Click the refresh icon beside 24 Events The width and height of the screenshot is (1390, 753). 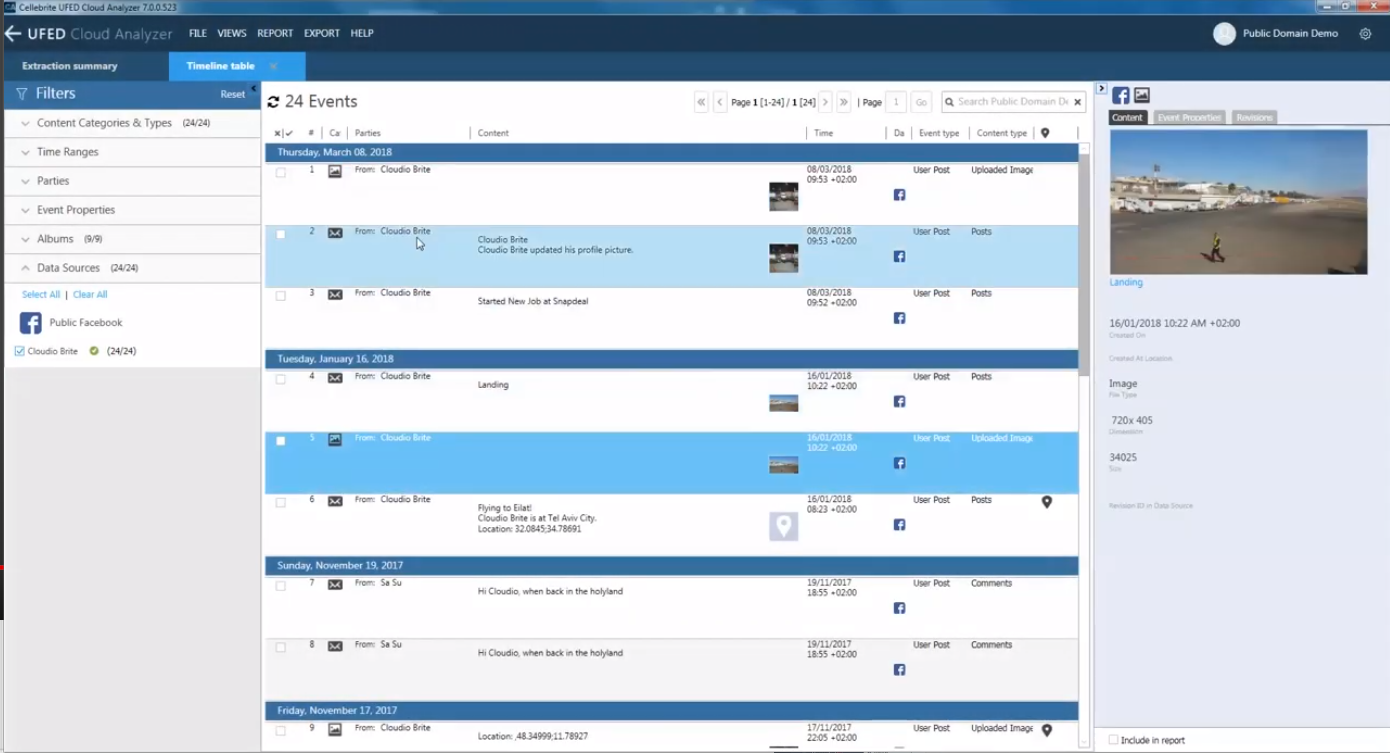(x=273, y=102)
